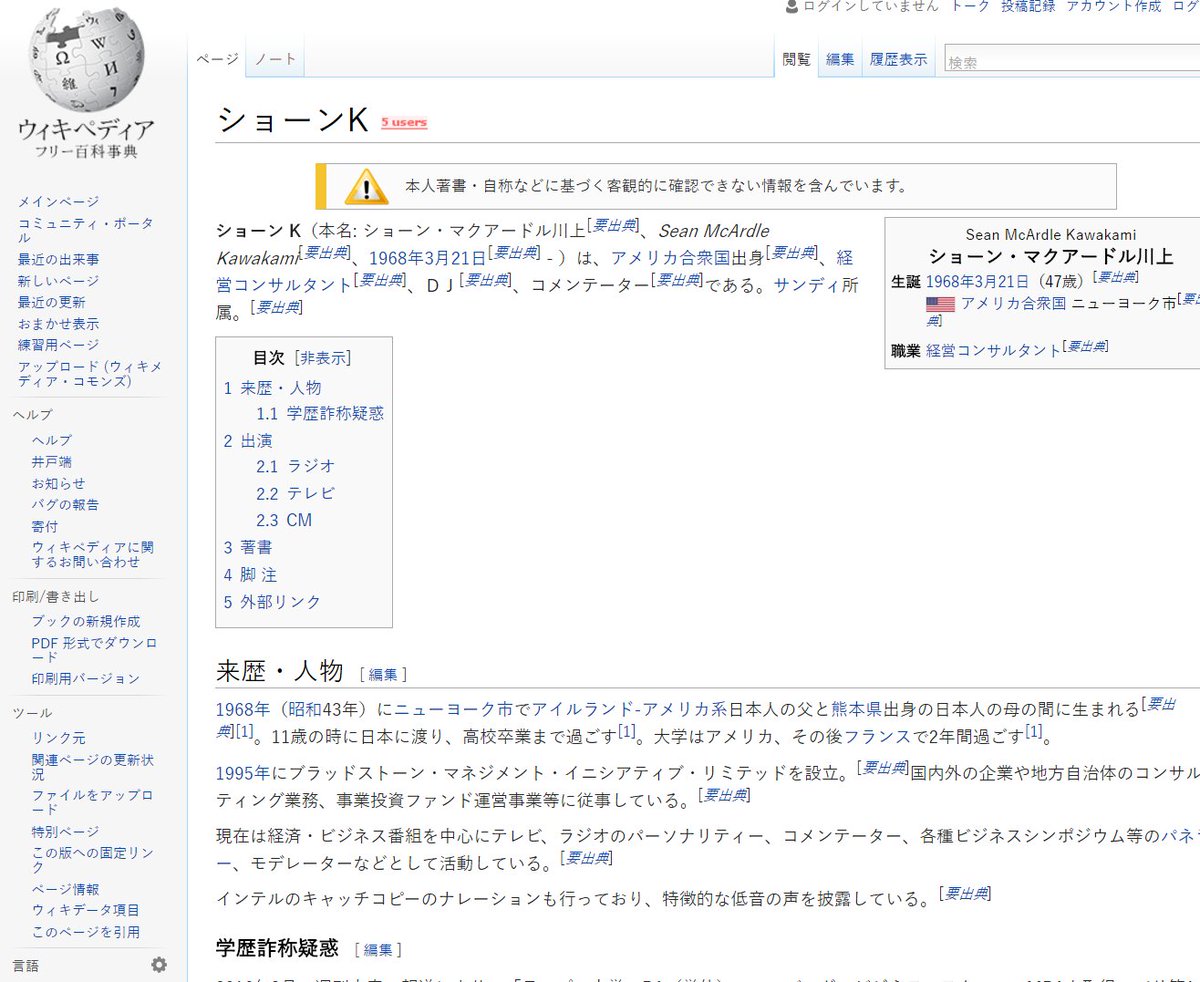Screen dimensions: 1200x982
Task: Open 1995年 link in article body
Action: click(243, 773)
